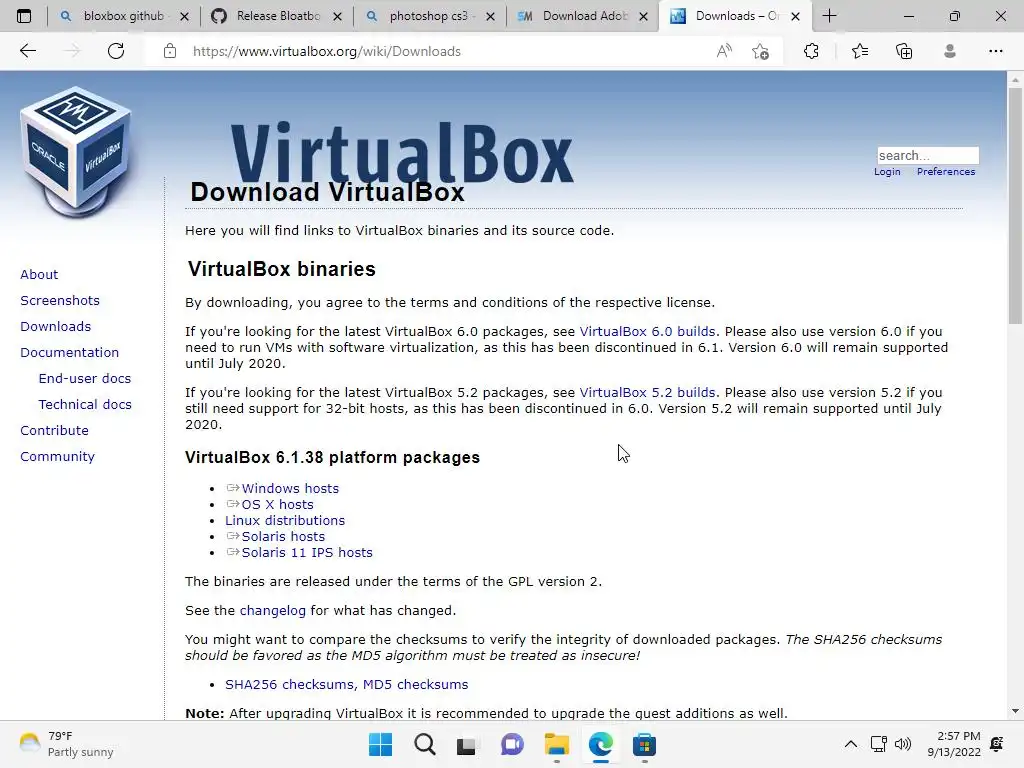Close the Download Adobe tab
The image size is (1024, 768).
pyautogui.click(x=643, y=16)
